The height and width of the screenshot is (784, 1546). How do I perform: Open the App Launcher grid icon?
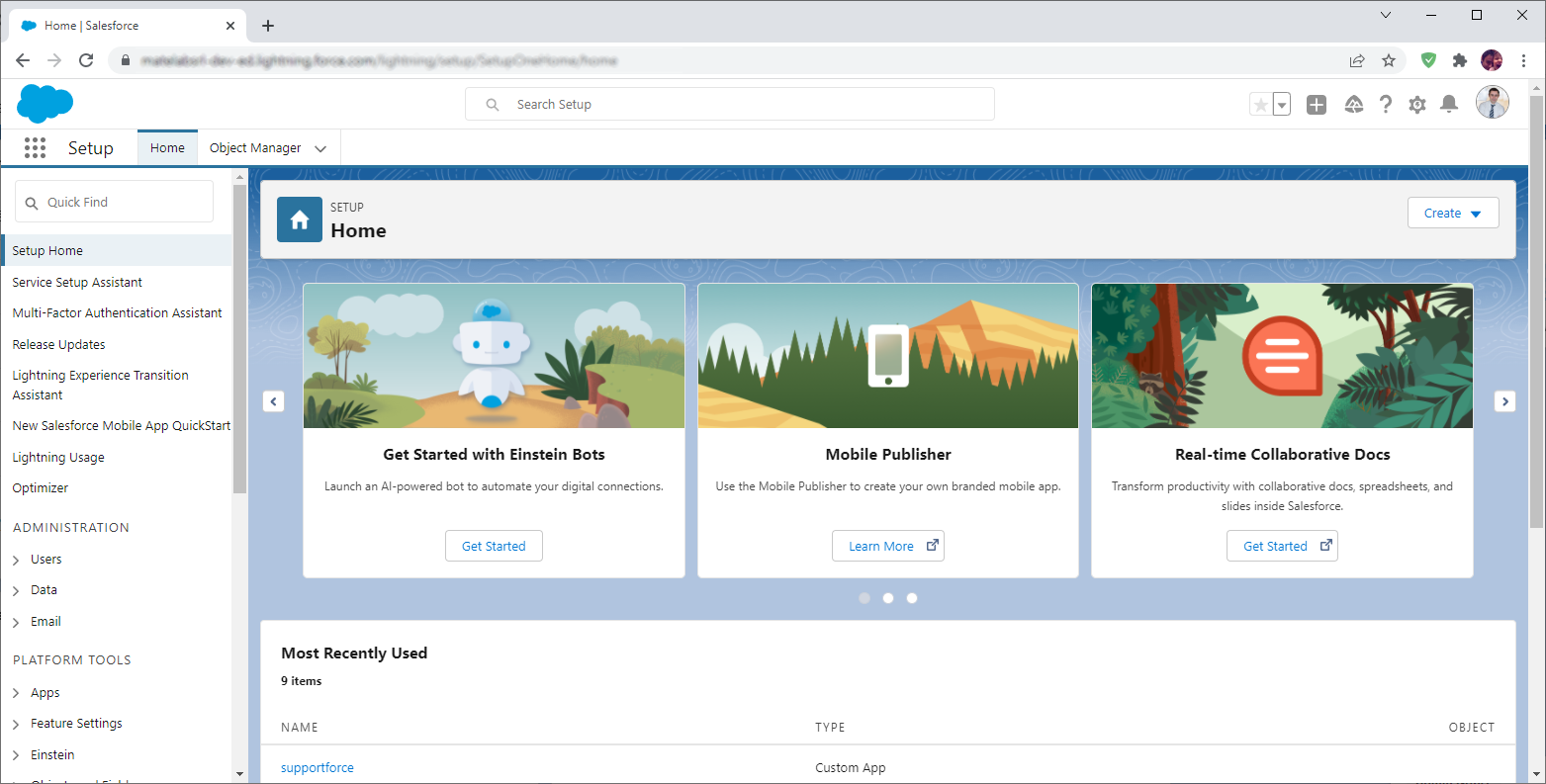point(35,148)
